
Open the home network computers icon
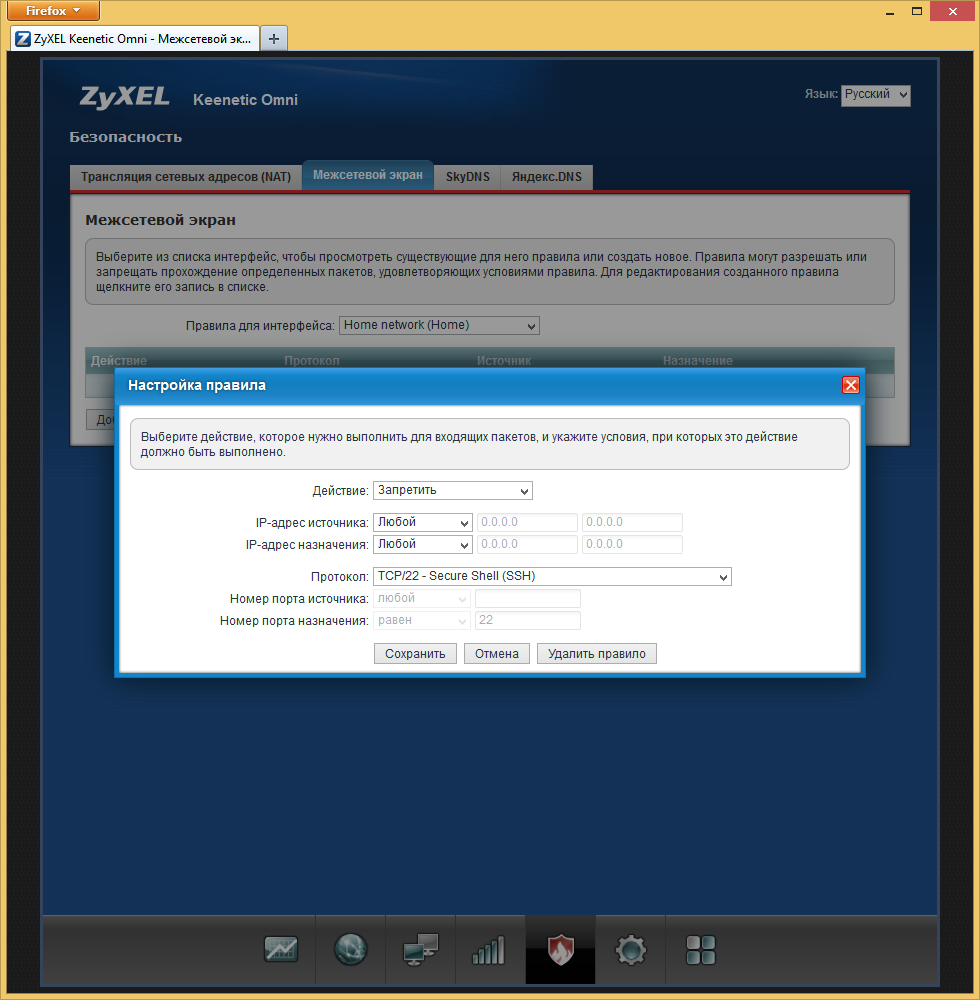pos(420,950)
